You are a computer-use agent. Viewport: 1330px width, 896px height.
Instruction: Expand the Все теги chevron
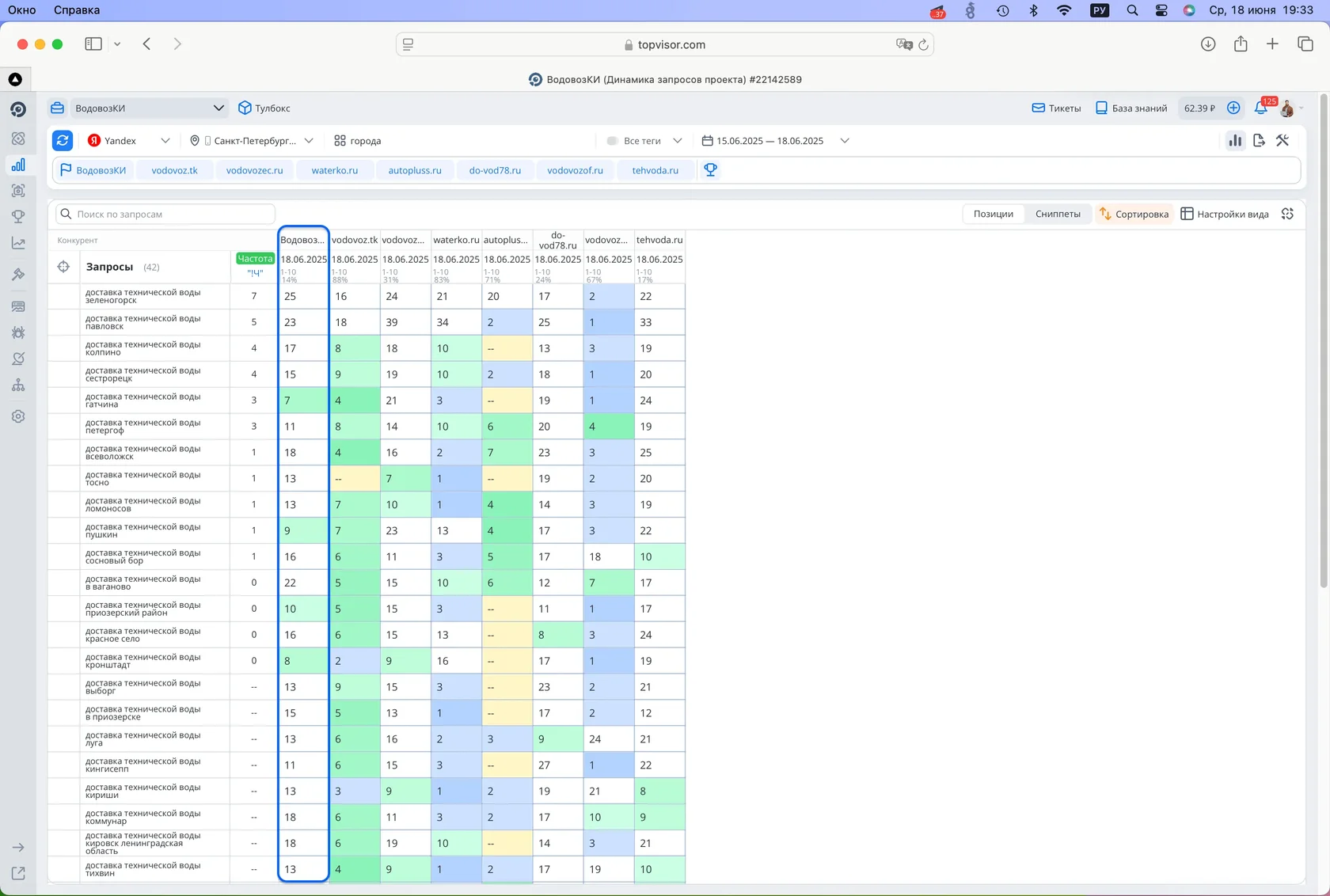678,141
